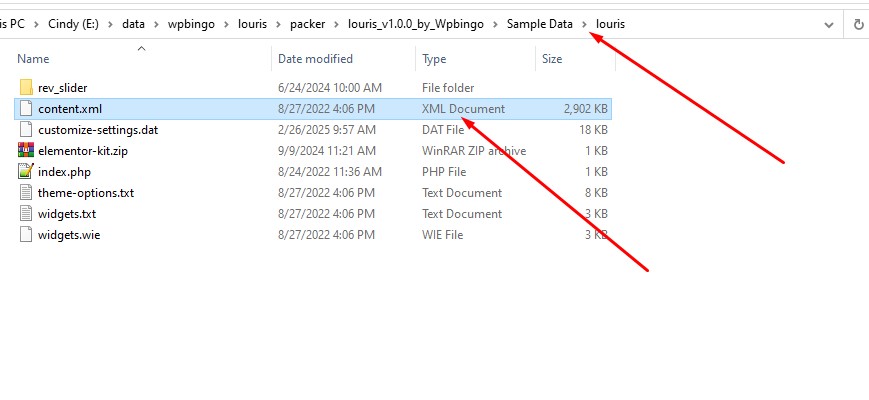Click the elementor-kit.zip WinRAR archive icon
869x400 pixels.
tap(27, 151)
